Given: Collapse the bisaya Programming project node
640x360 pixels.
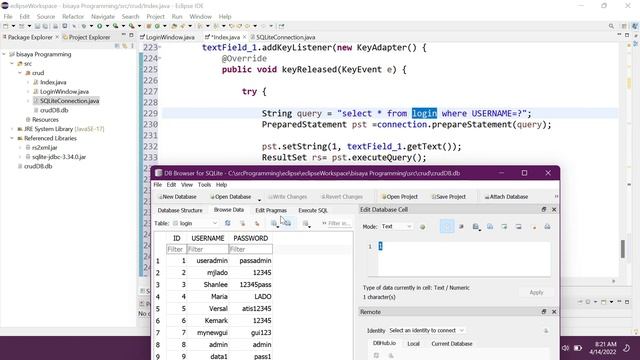Looking at the screenshot, I should click(x=4, y=54).
